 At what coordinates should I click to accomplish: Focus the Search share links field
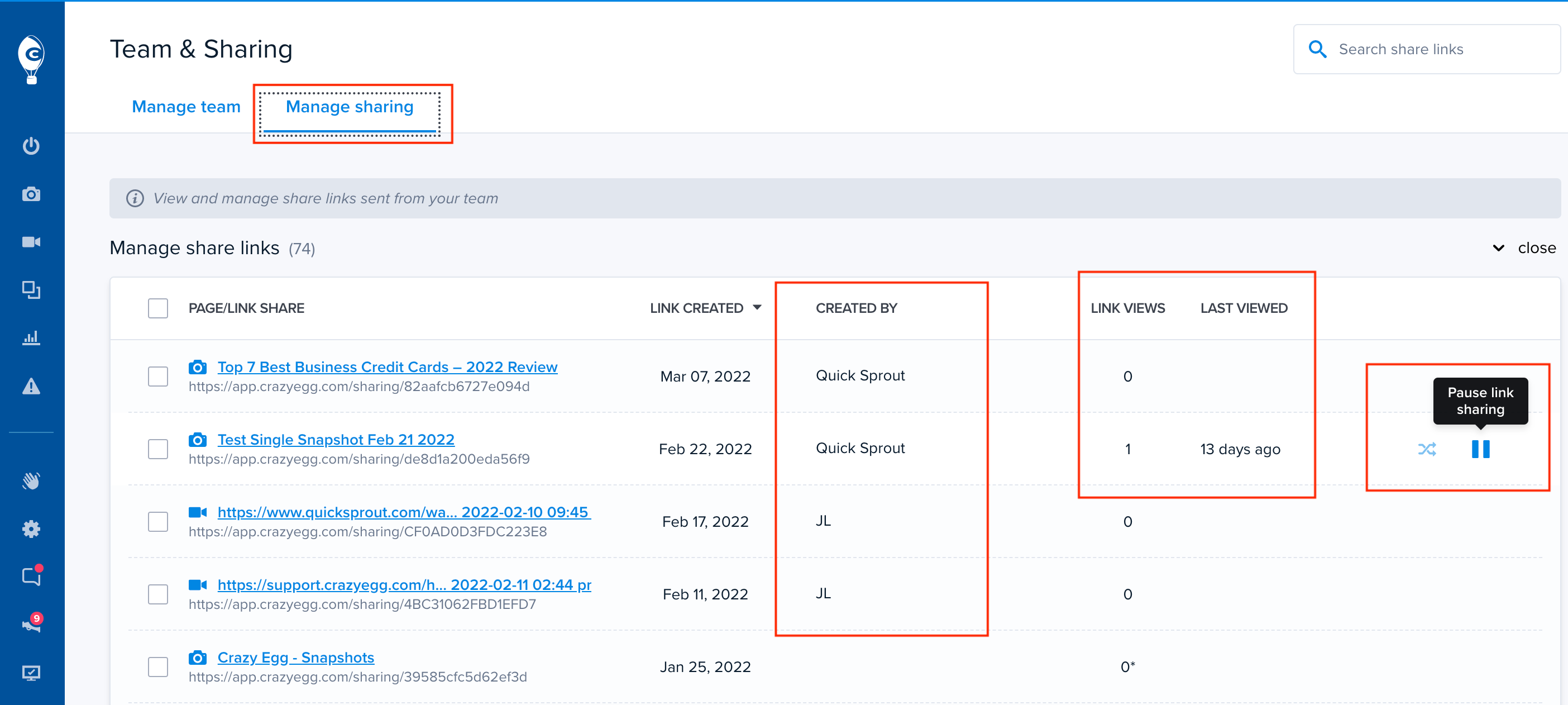1427,49
